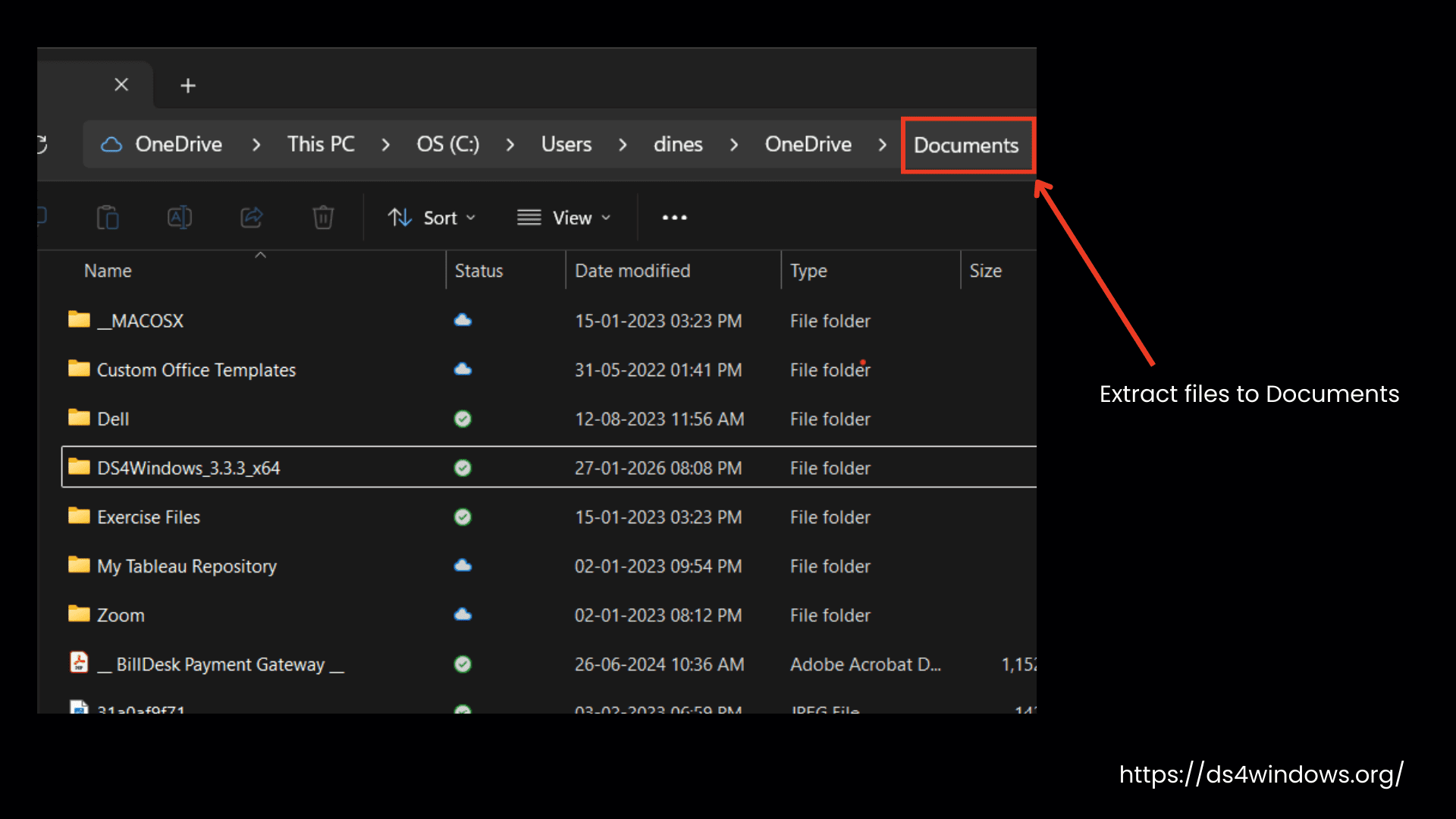Go to OneDrive breadcrumb after dines
Screen dimensions: 1456x819
click(x=808, y=144)
